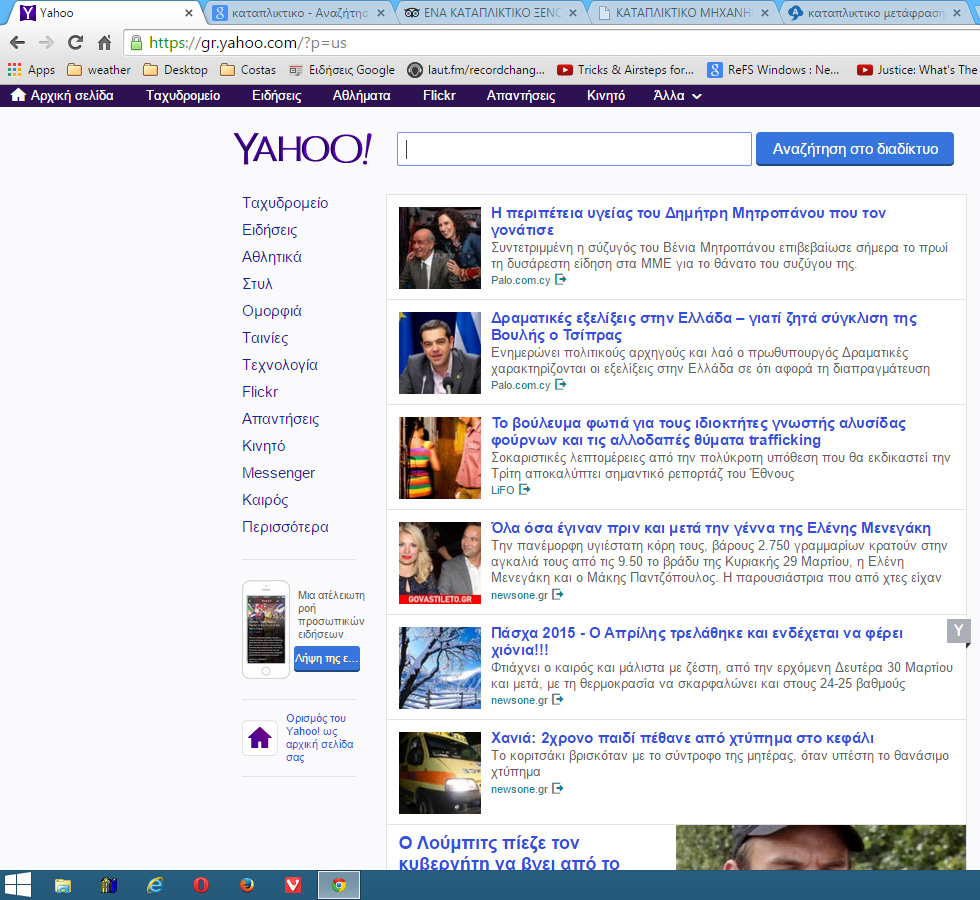Launch Firefox from taskbar
This screenshot has width=980, height=900.
[247, 885]
